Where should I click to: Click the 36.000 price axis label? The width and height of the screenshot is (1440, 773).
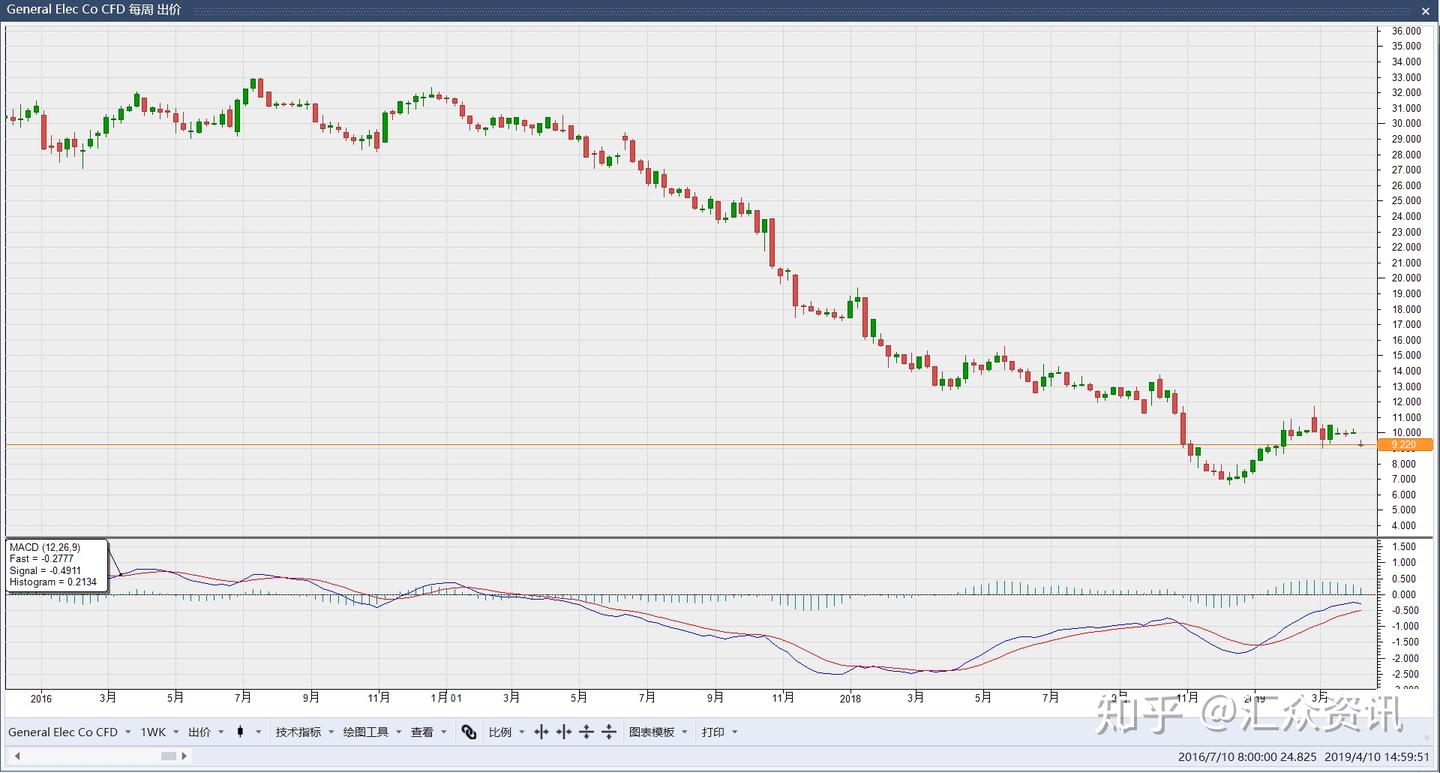pyautogui.click(x=1406, y=30)
